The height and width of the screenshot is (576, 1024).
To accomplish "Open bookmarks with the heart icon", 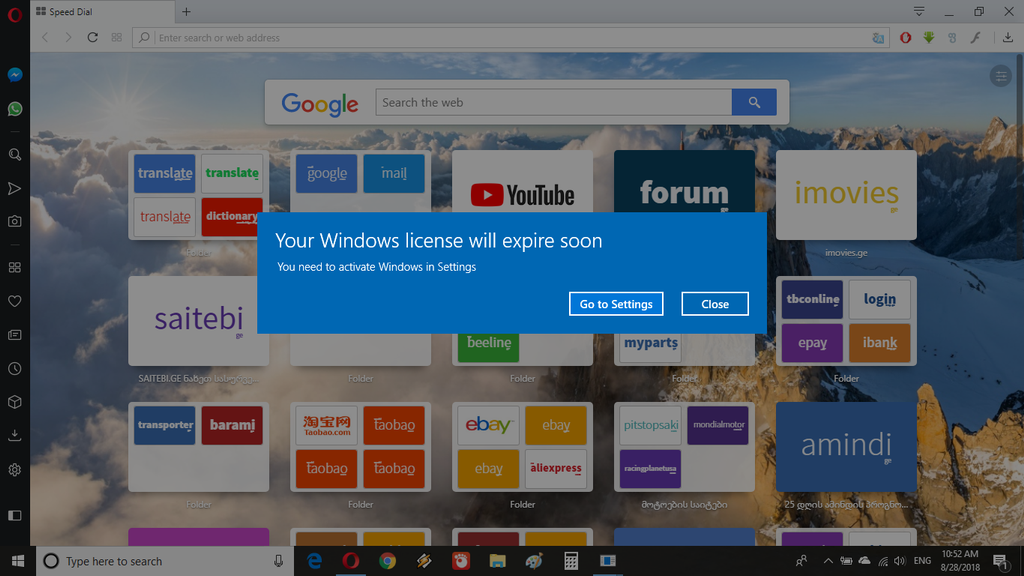I will (x=14, y=301).
